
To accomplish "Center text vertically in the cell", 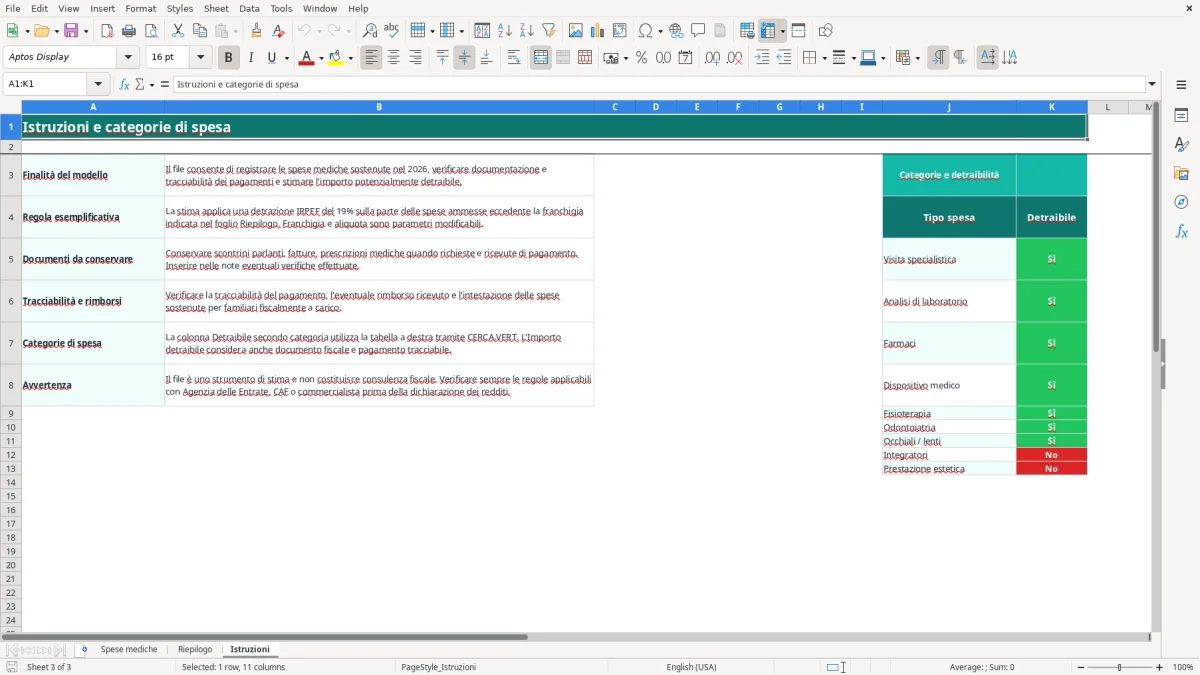I will tap(464, 58).
